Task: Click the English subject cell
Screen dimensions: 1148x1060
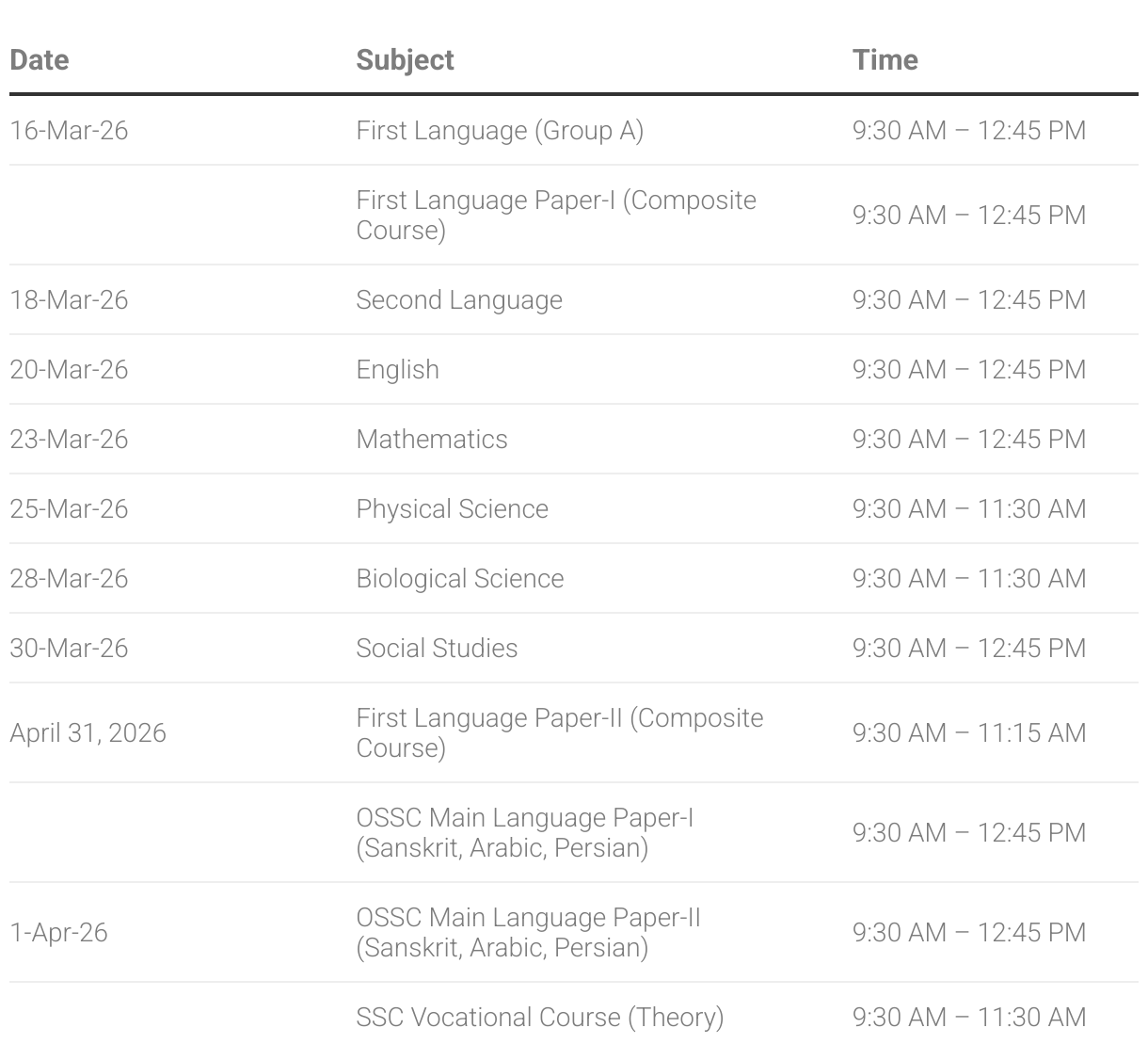Action: 397,369
